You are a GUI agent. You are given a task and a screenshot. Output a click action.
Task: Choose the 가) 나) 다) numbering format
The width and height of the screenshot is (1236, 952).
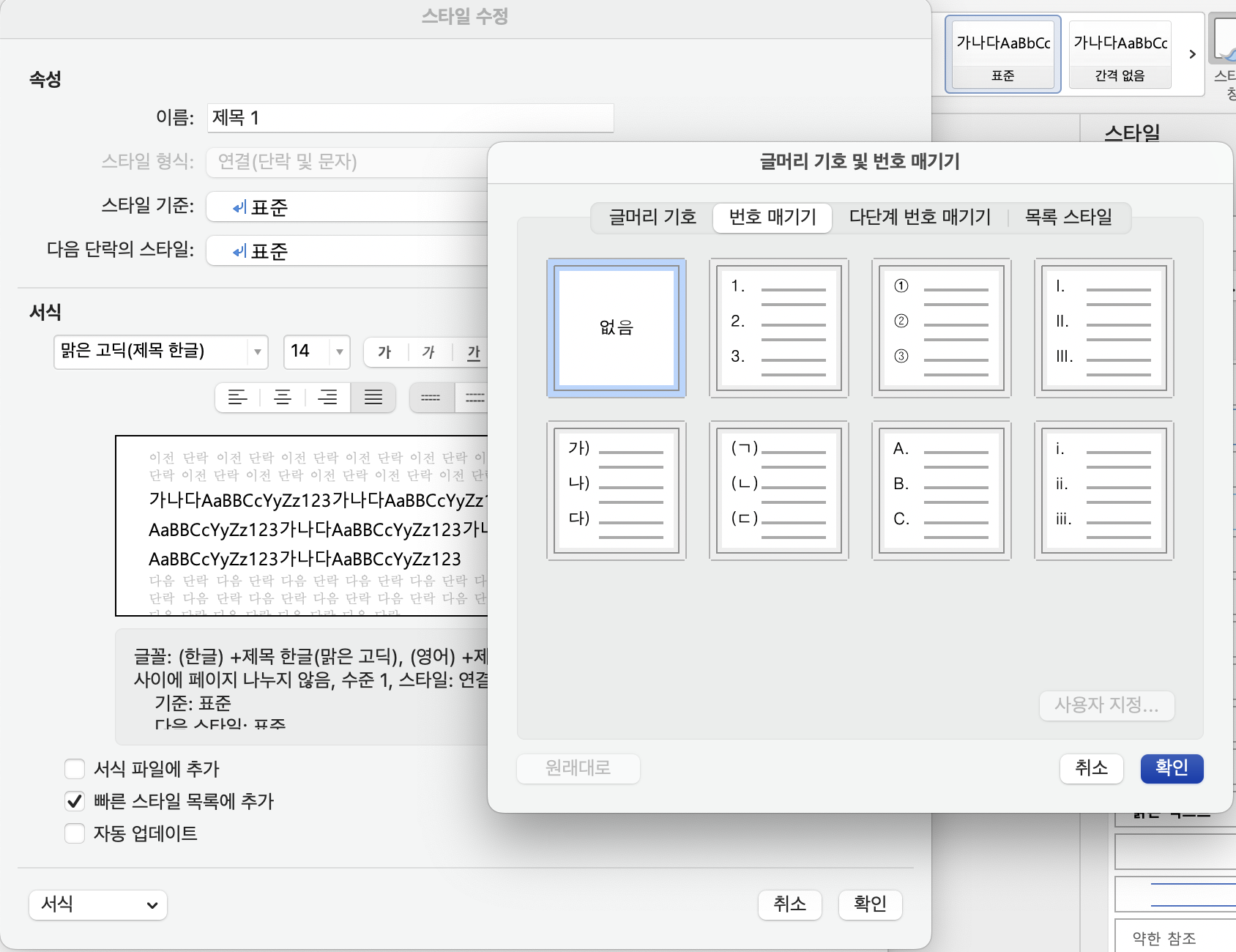616,491
